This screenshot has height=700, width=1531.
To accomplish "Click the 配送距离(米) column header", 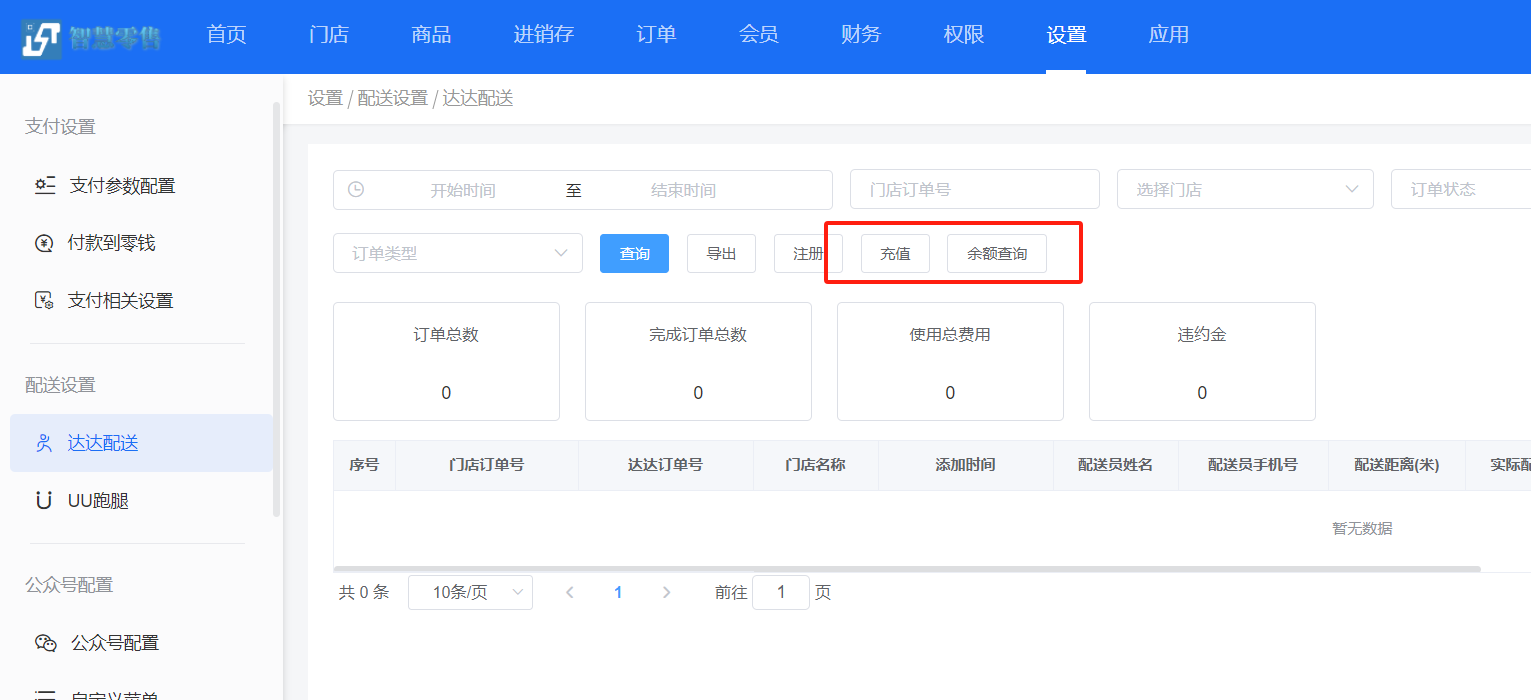I will (x=1397, y=465).
